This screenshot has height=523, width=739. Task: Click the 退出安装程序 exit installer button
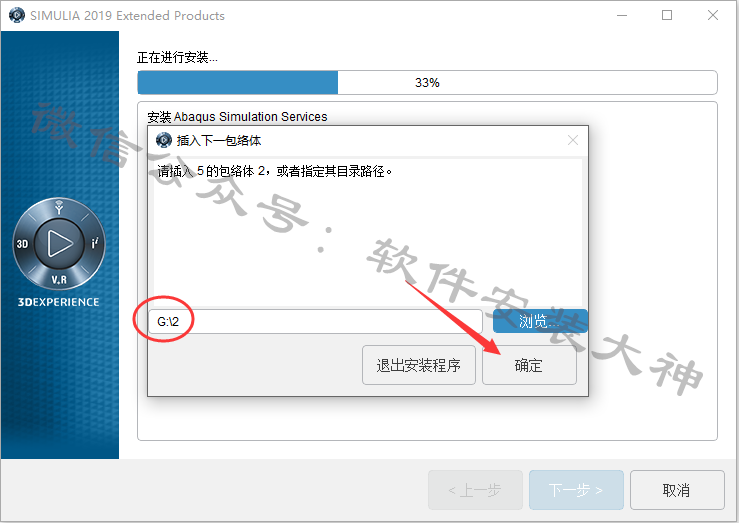pos(419,365)
